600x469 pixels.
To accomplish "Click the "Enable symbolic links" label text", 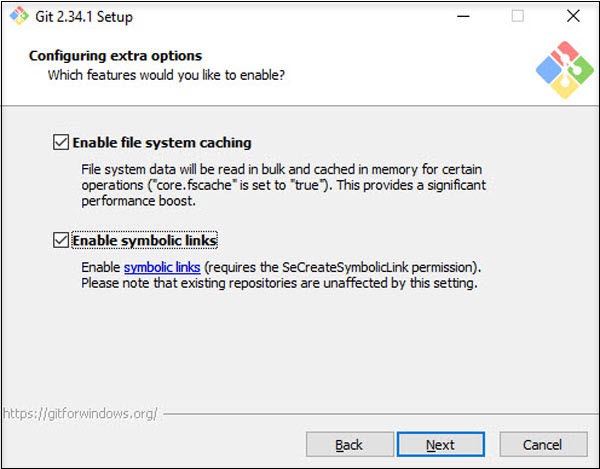I will (145, 241).
